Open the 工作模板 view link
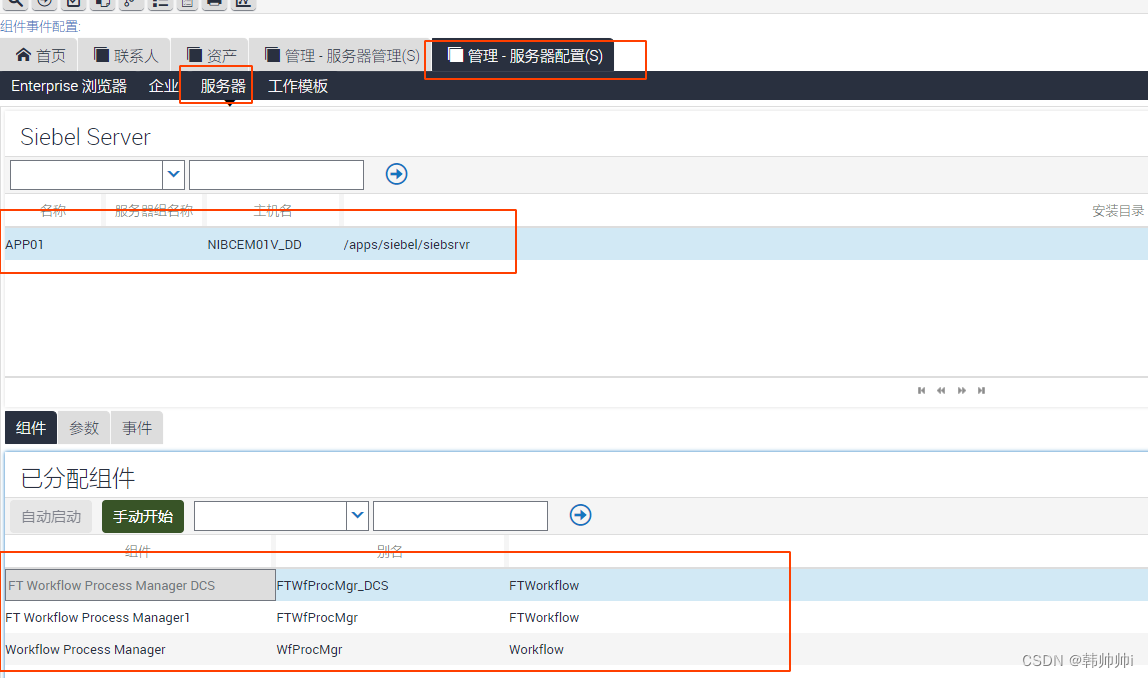 298,86
